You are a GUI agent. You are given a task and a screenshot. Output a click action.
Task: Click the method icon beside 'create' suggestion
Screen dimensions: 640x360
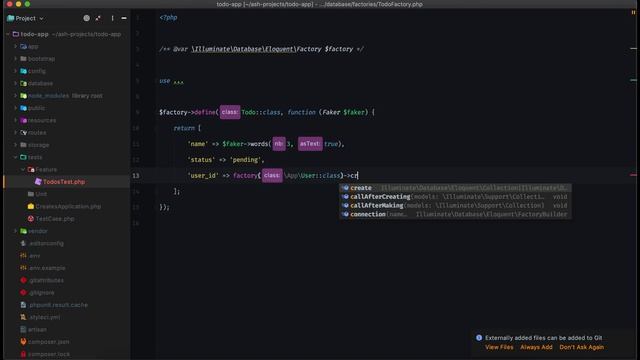click(345, 188)
